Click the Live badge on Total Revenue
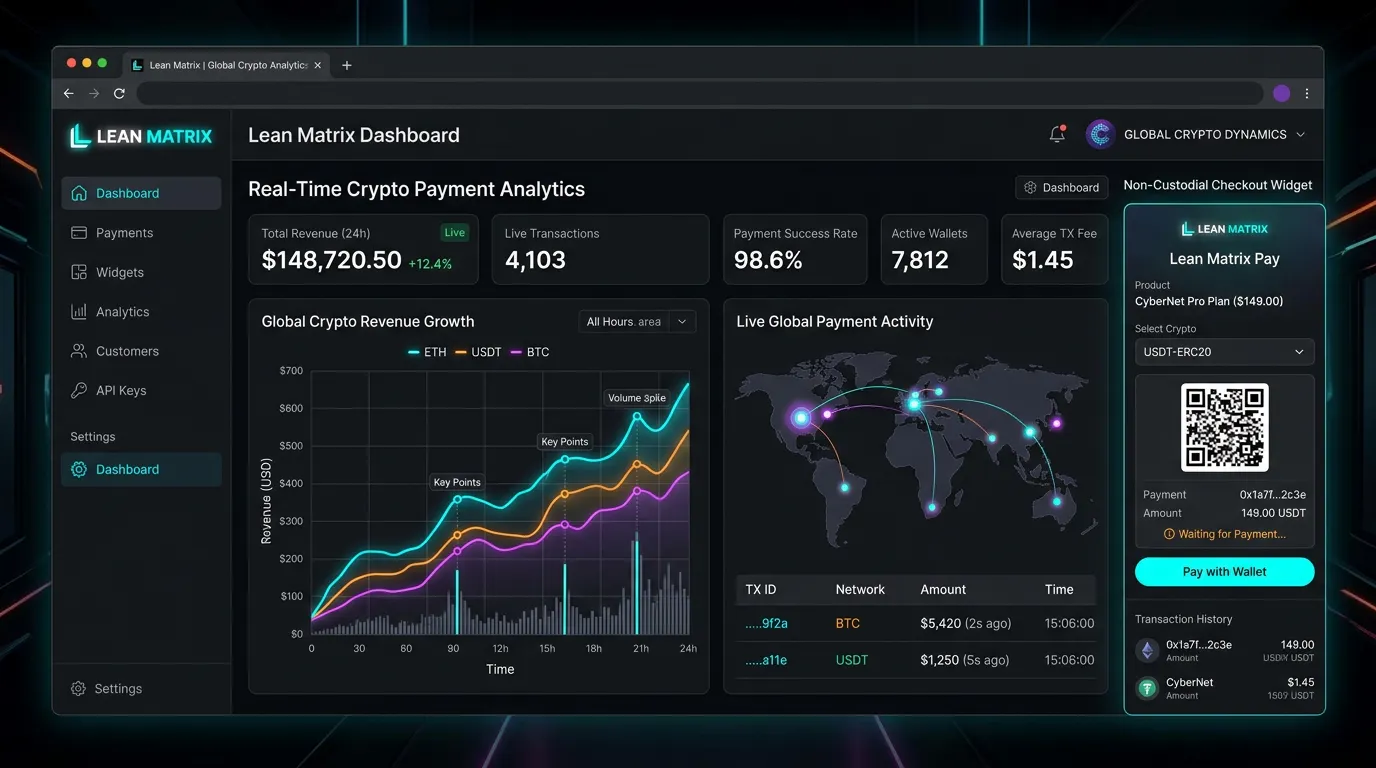Viewport: 1376px width, 768px height. 455,233
